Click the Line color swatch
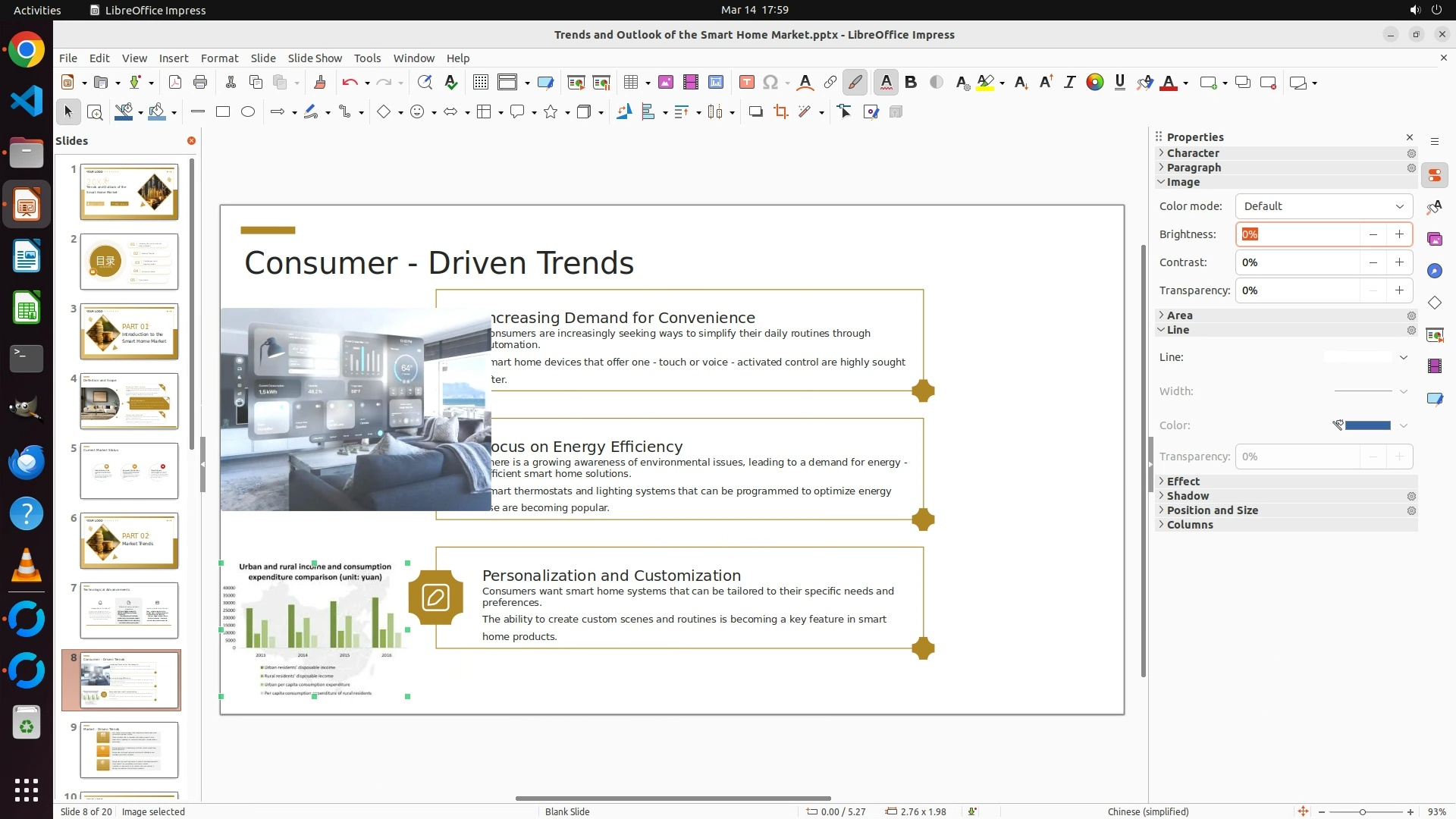The image size is (1456, 819). pos(1367,425)
